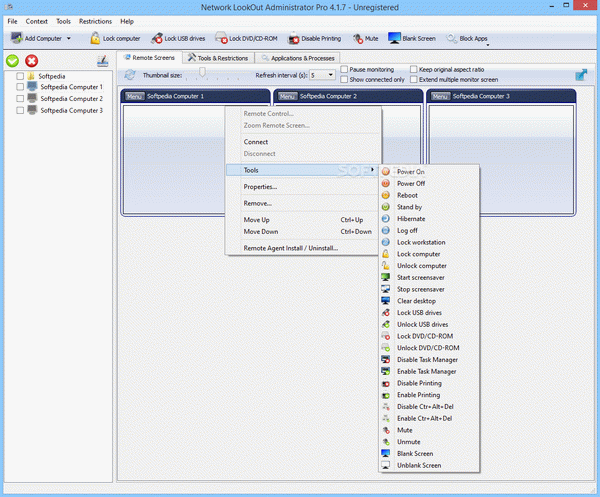This screenshot has width=600, height=497.
Task: Choose Power On from Tools submenu
Action: [429, 172]
